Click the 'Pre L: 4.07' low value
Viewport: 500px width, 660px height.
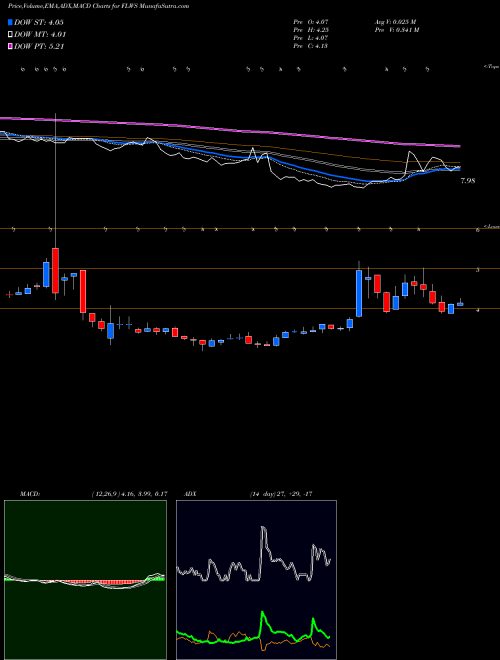(311, 38)
